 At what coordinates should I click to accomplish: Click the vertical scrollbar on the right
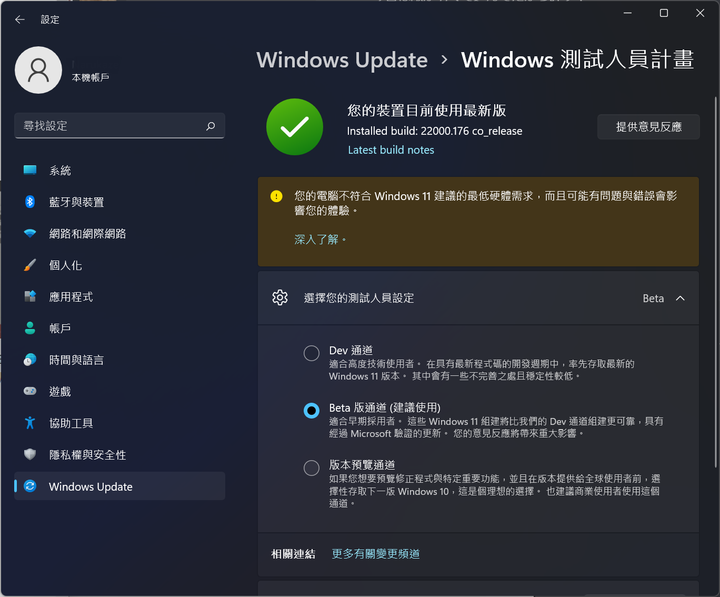pyautogui.click(x=715, y=282)
